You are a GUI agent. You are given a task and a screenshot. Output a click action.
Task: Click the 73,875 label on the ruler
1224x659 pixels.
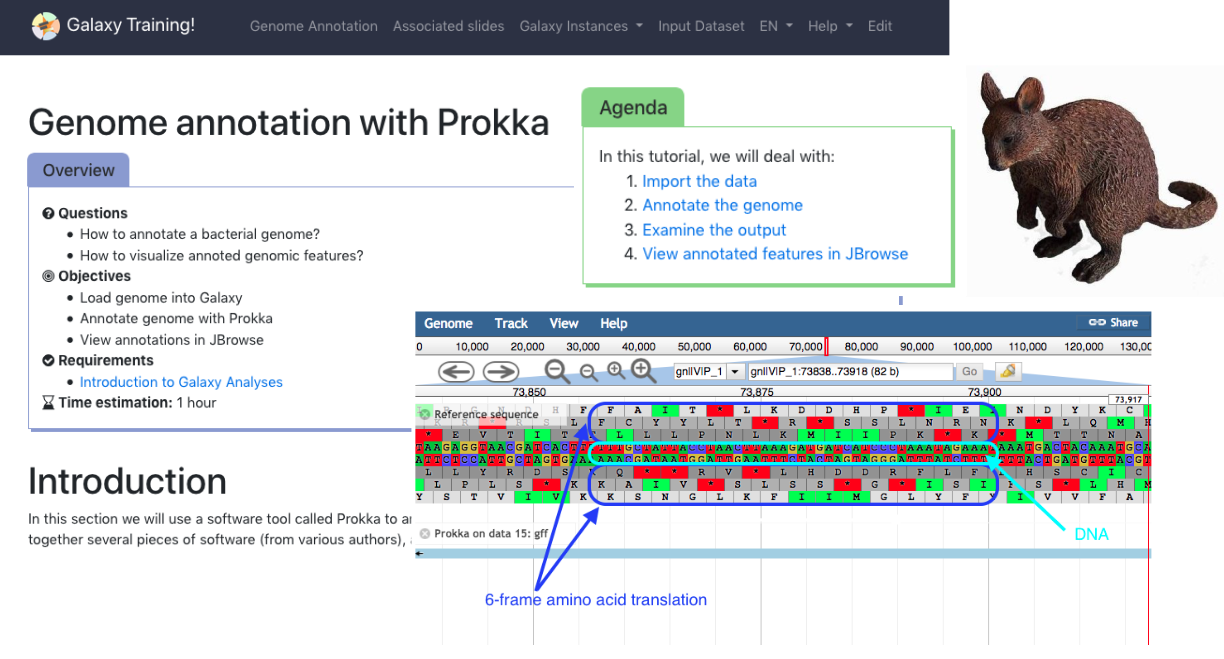[x=757, y=393]
